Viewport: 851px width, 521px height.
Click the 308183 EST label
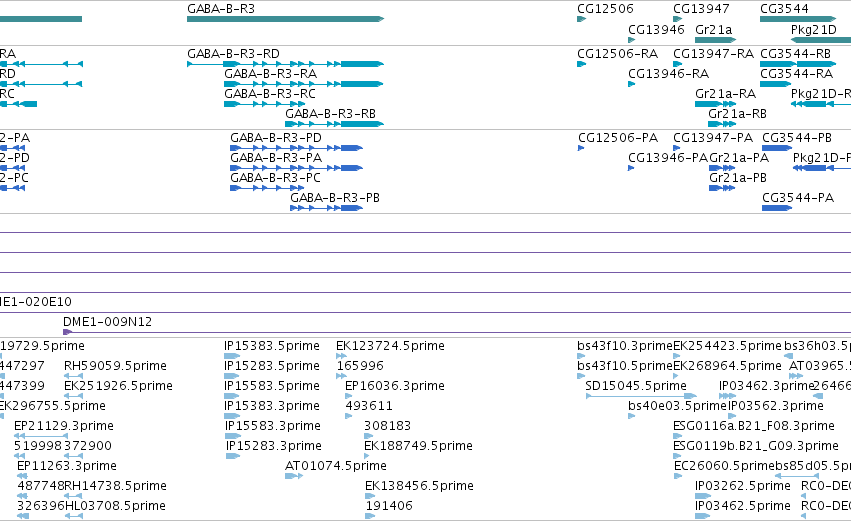click(388, 426)
